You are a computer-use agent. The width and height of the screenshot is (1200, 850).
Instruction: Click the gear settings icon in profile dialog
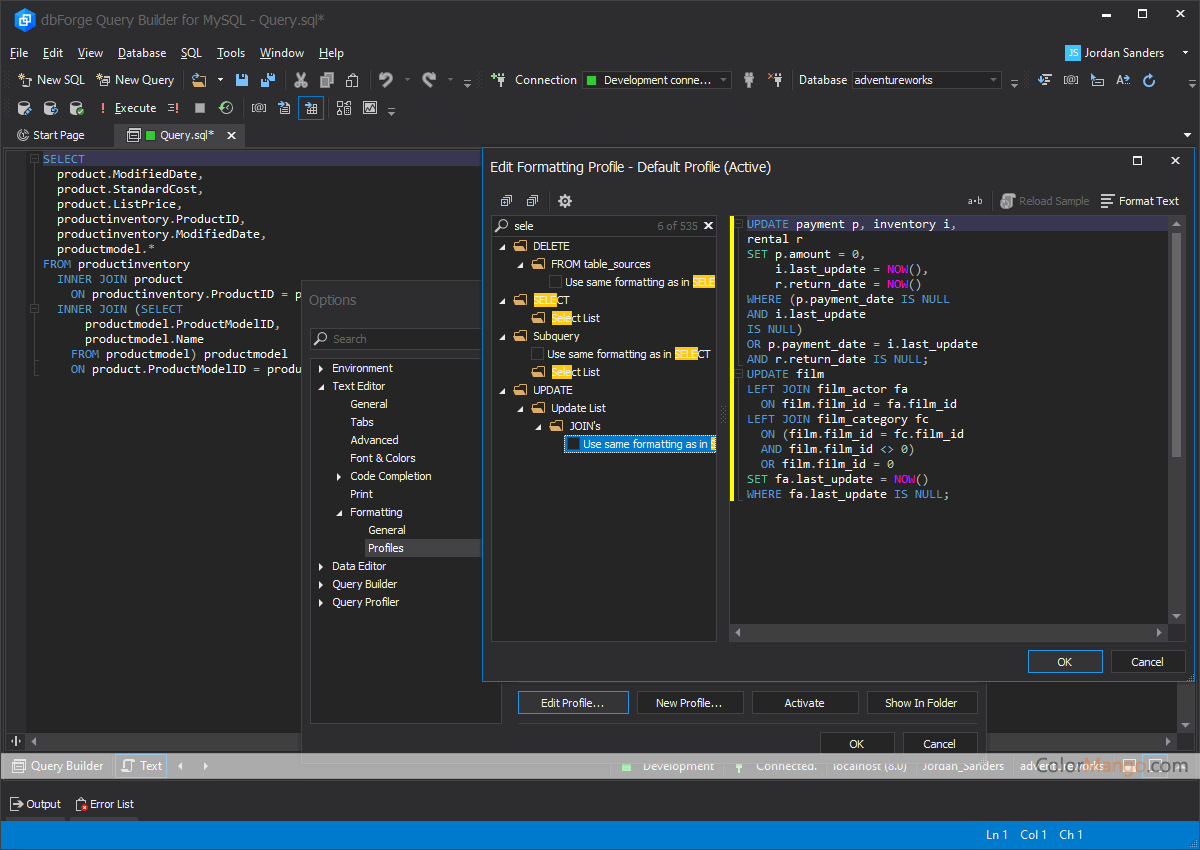(565, 201)
